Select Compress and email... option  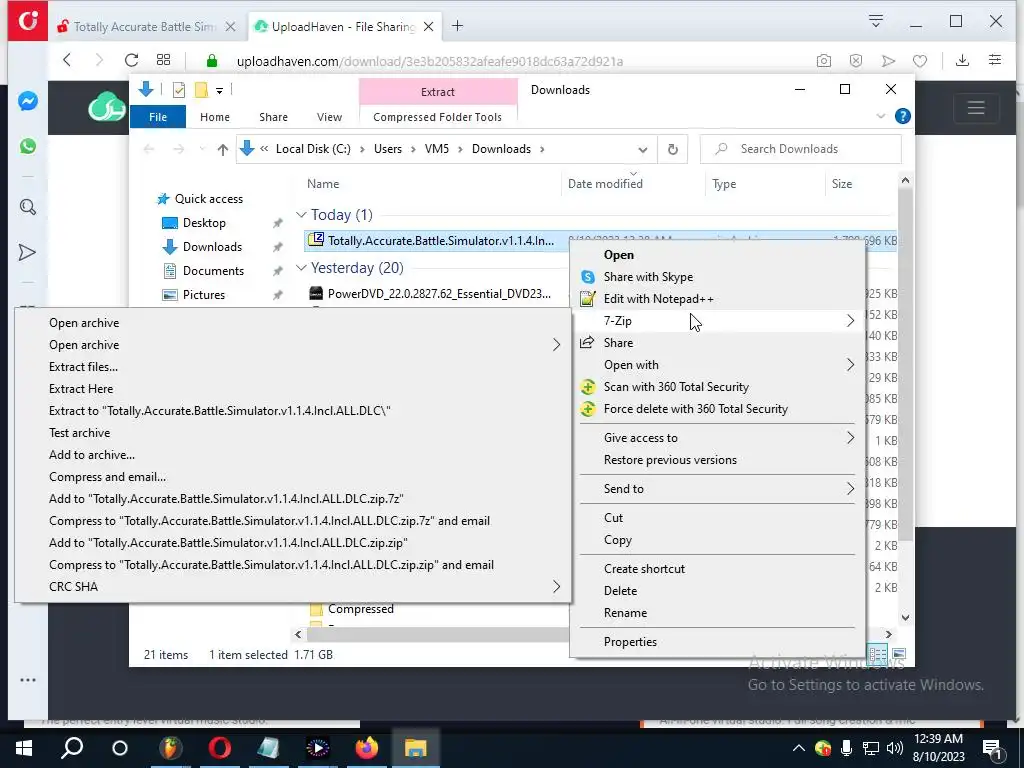pyautogui.click(x=293, y=477)
